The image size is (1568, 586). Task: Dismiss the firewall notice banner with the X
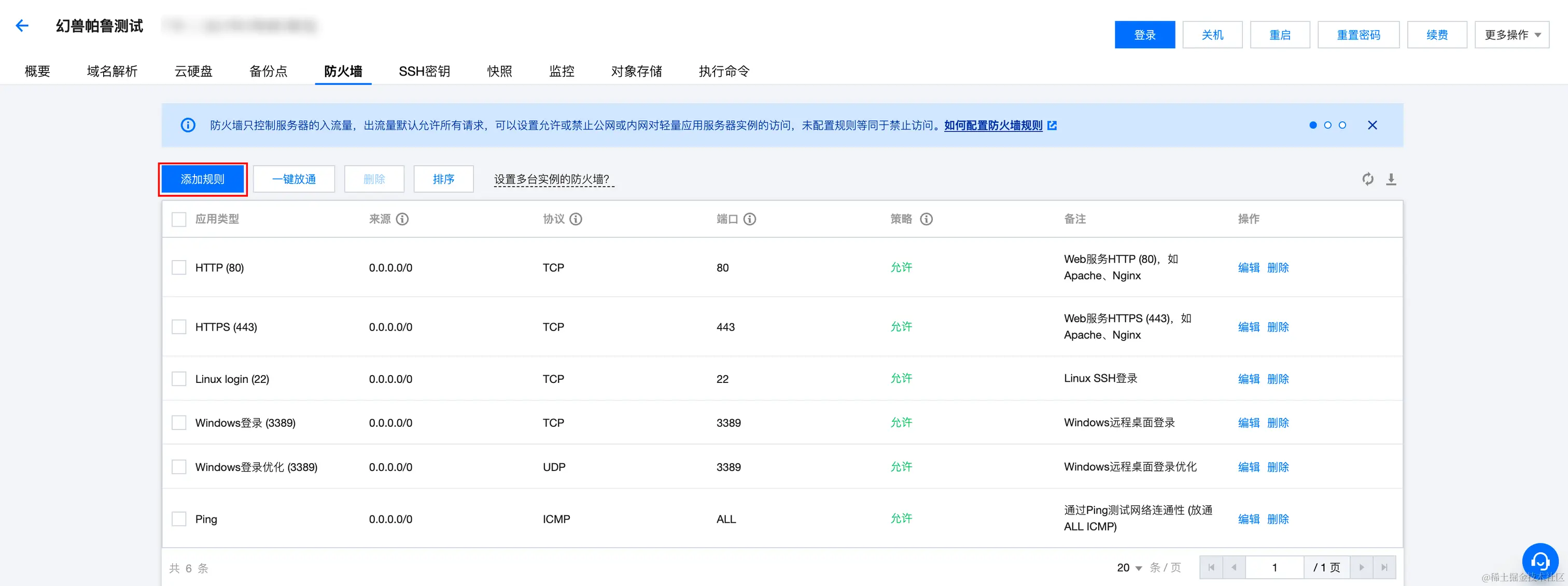tap(1373, 125)
